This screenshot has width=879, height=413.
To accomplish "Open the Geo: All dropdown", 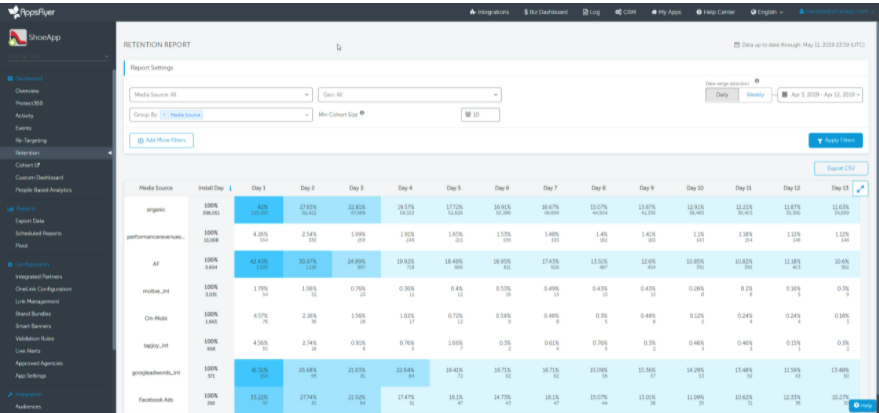I will (410, 95).
